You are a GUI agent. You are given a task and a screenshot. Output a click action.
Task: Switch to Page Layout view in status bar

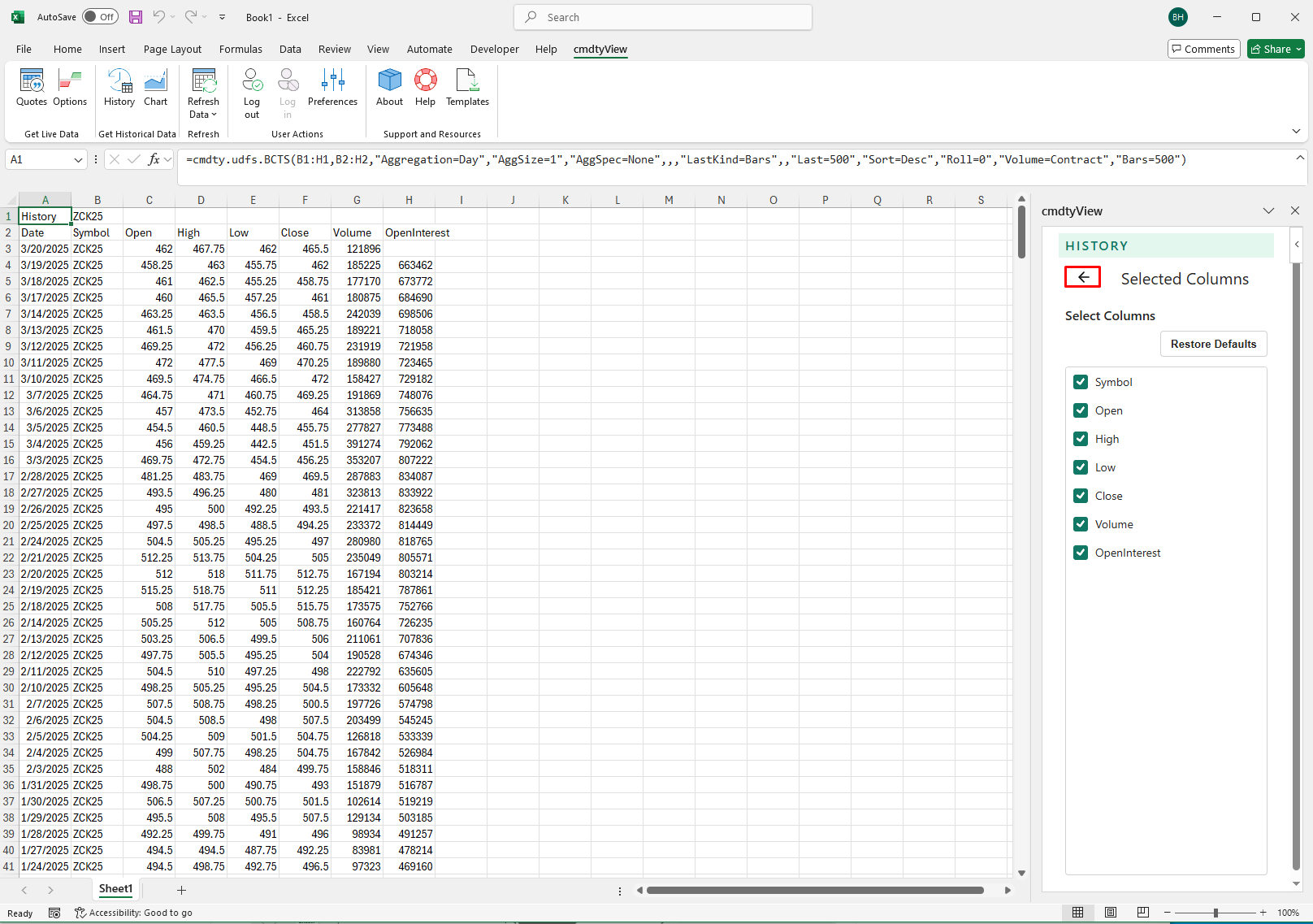[1110, 913]
